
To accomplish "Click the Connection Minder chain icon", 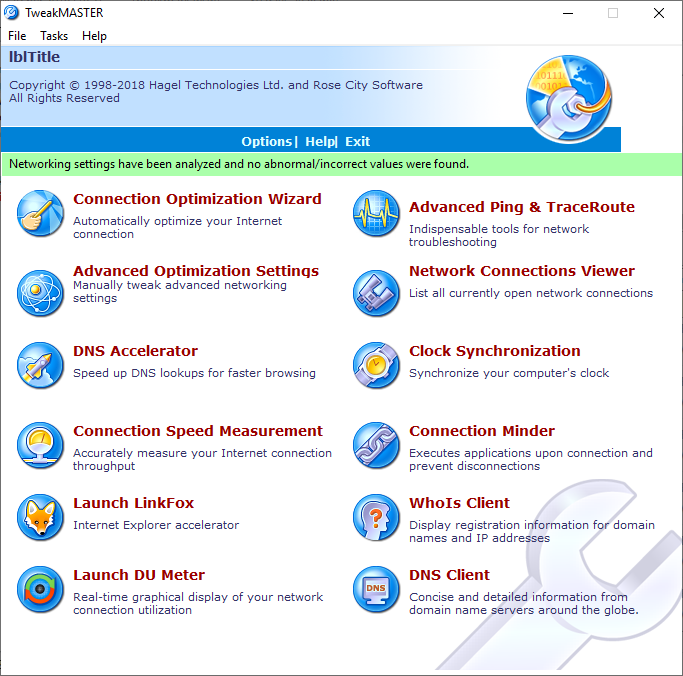I will tap(376, 445).
